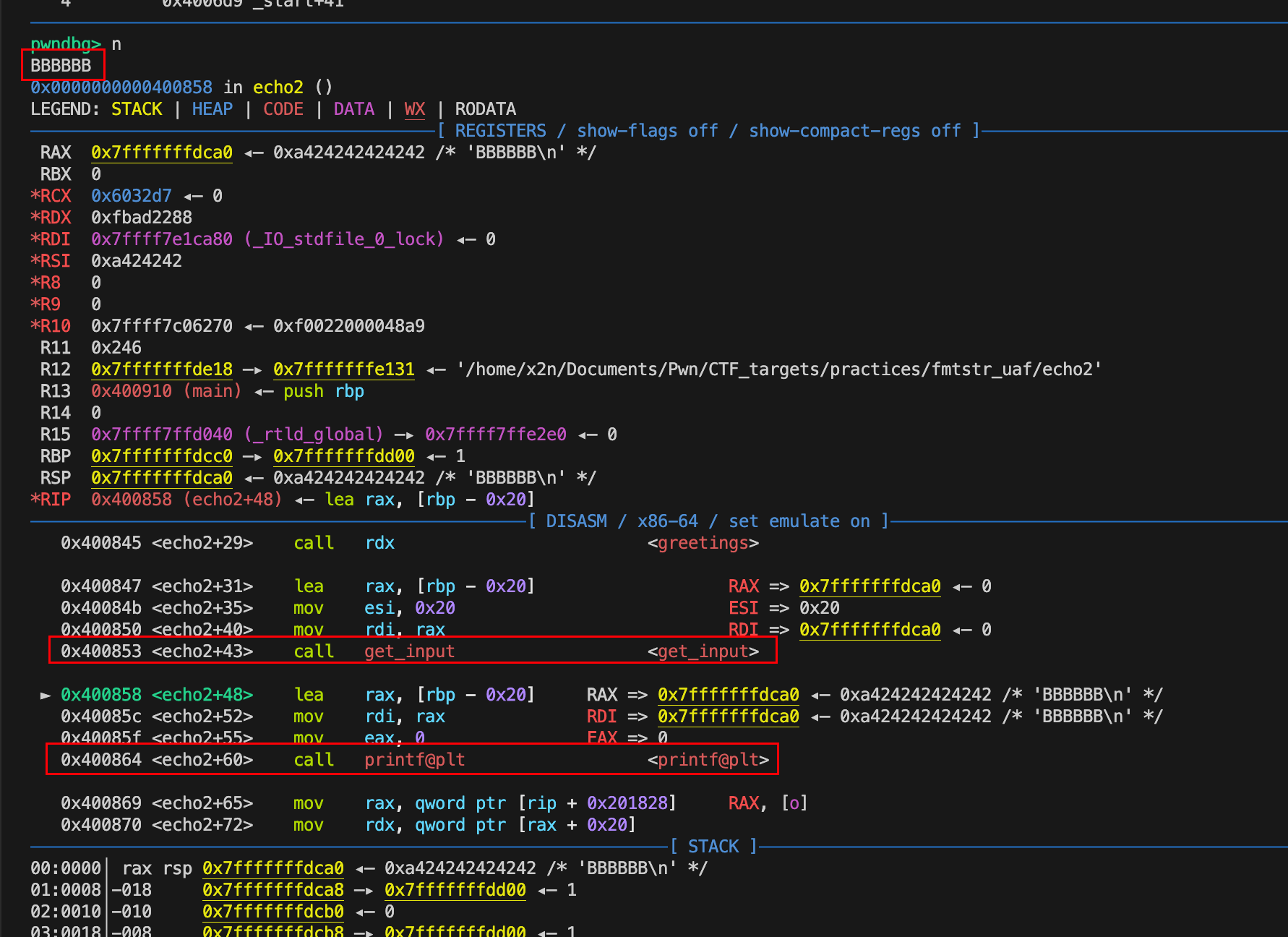
Task: Click the STACK section header near the bottom
Action: tap(713, 847)
